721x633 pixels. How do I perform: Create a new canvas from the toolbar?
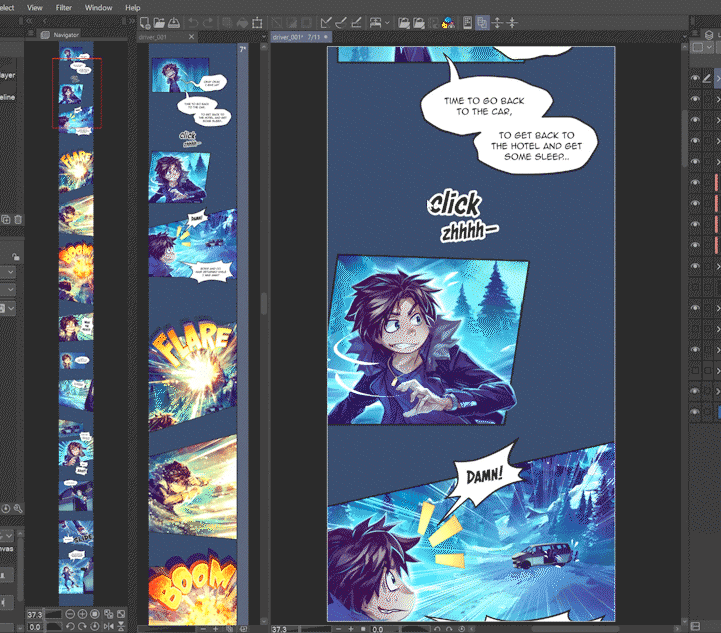144,23
